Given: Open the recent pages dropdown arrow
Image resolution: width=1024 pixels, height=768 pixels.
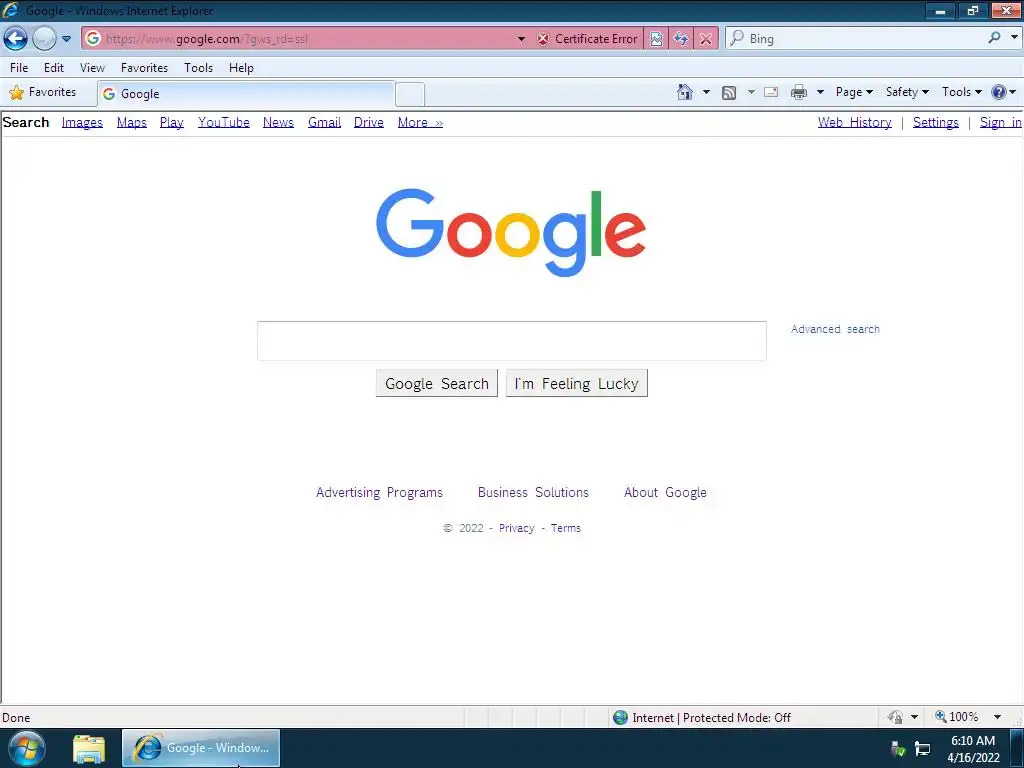Looking at the screenshot, I should (66, 39).
